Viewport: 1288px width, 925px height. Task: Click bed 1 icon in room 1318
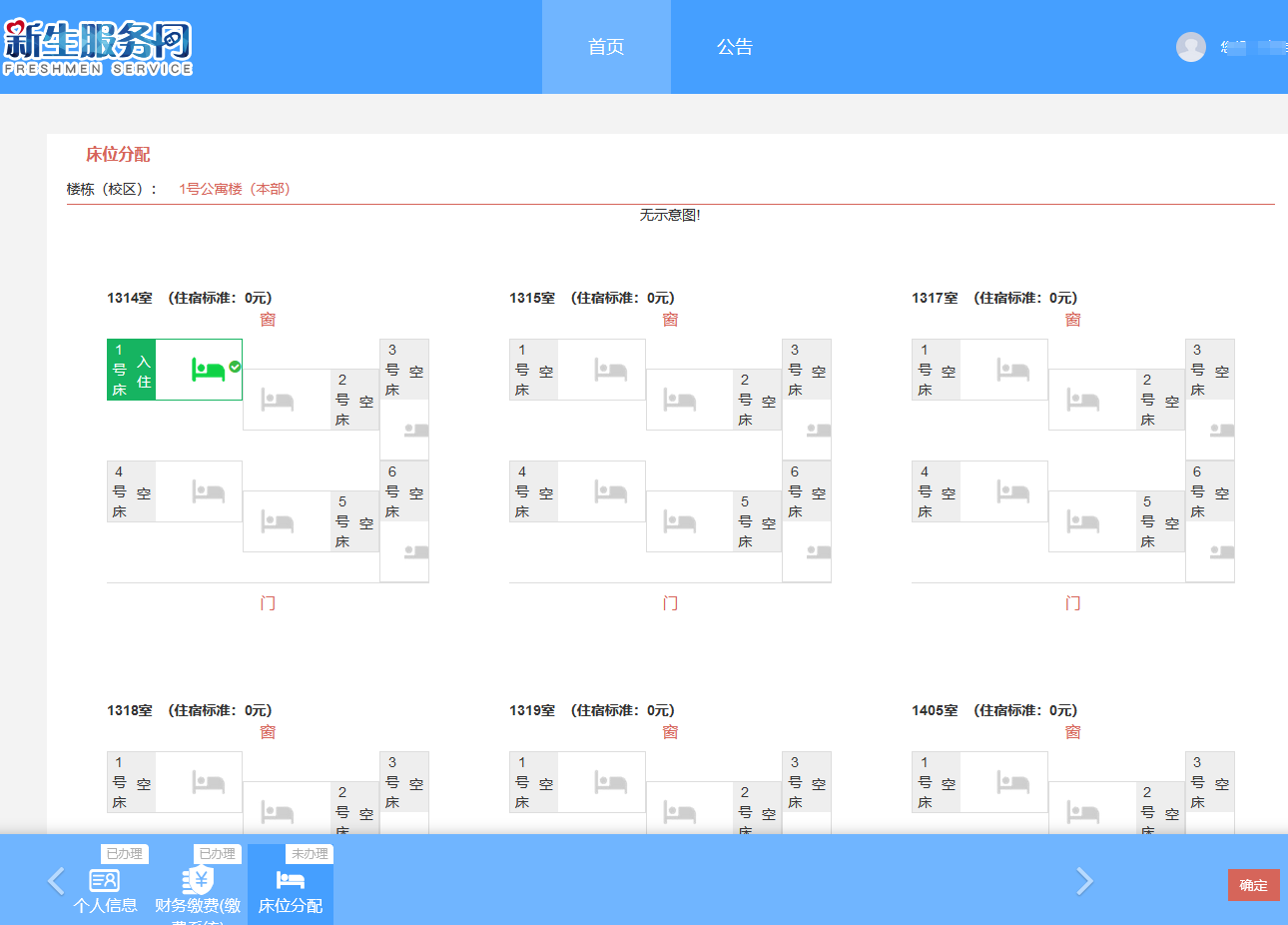[x=208, y=782]
